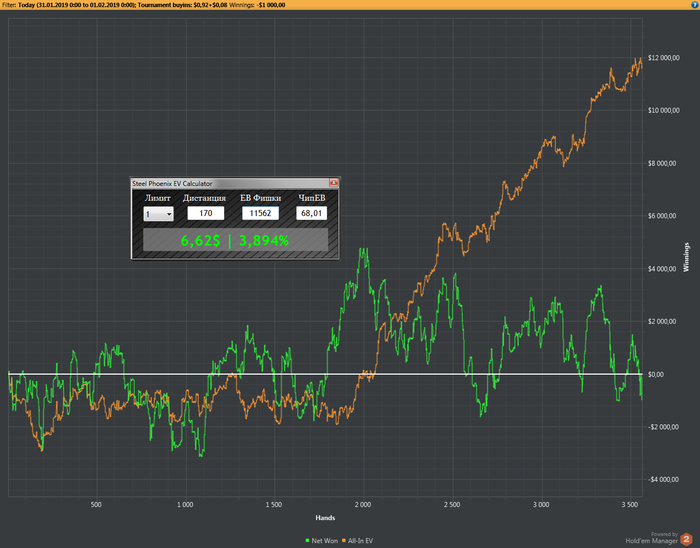Viewport: 700px width, 548px height.
Task: Click the Hold'em Manager 2 logo
Action: click(x=686, y=539)
